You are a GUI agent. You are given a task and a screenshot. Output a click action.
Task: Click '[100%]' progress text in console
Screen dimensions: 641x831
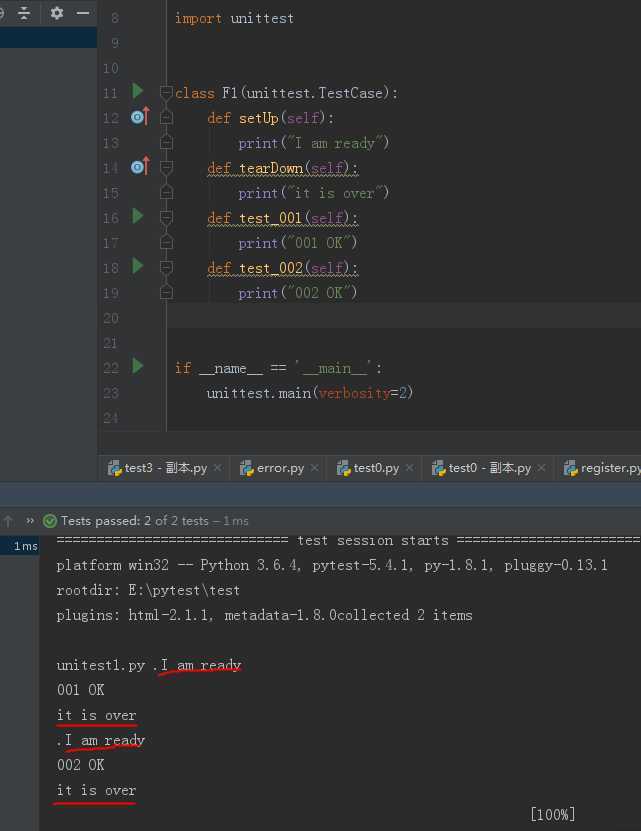click(x=552, y=815)
